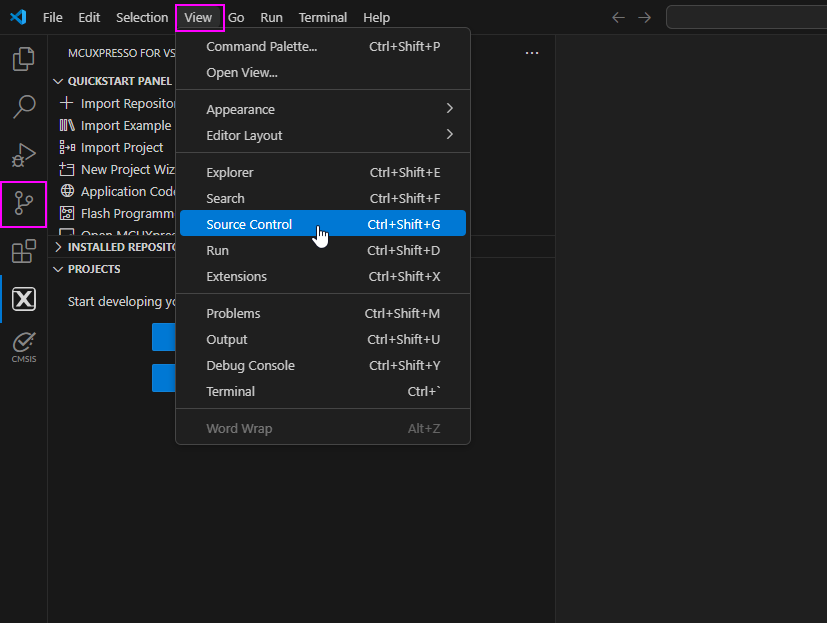Image resolution: width=827 pixels, height=623 pixels.
Task: Open the Explorer view in the activity bar
Action: coord(23,60)
